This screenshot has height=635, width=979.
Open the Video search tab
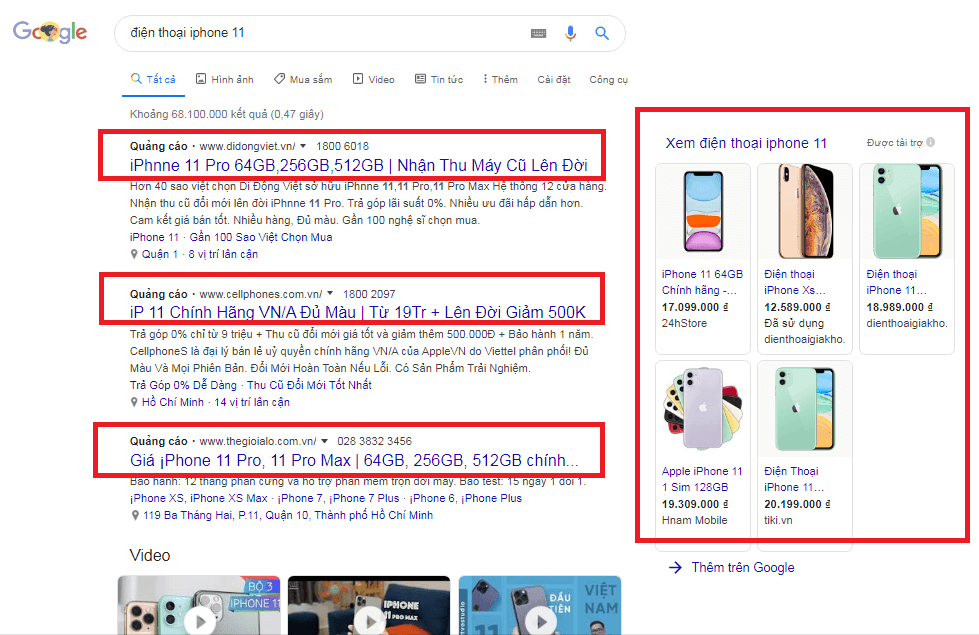373,79
